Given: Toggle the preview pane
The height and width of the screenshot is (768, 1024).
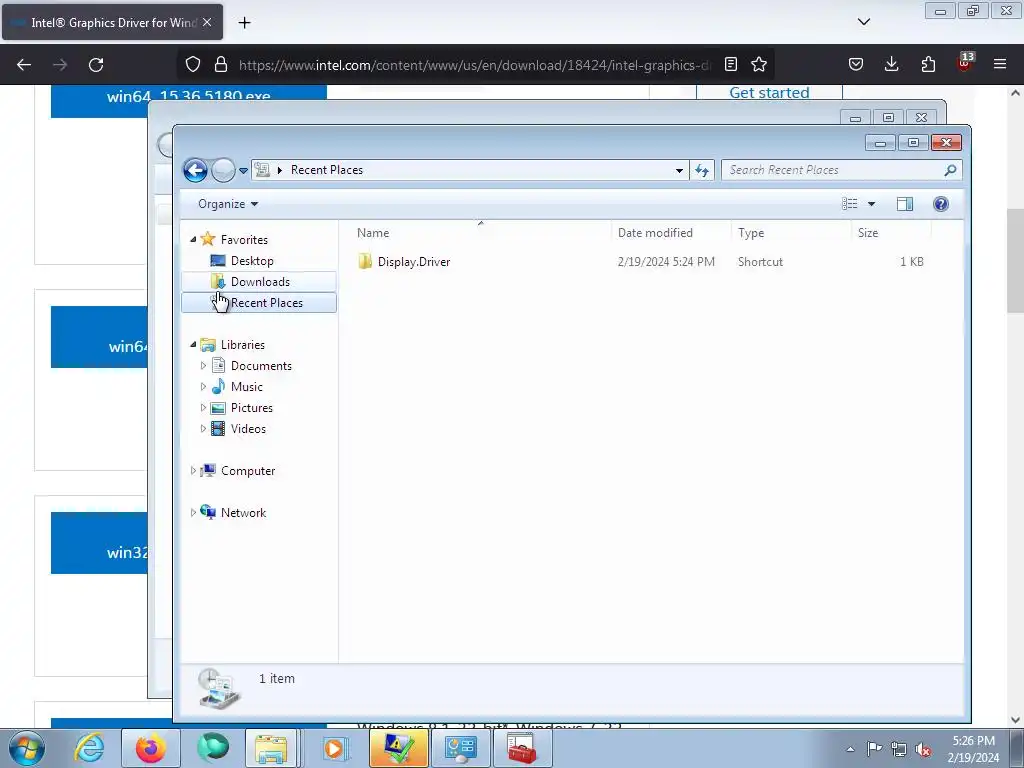Looking at the screenshot, I should pyautogui.click(x=904, y=204).
